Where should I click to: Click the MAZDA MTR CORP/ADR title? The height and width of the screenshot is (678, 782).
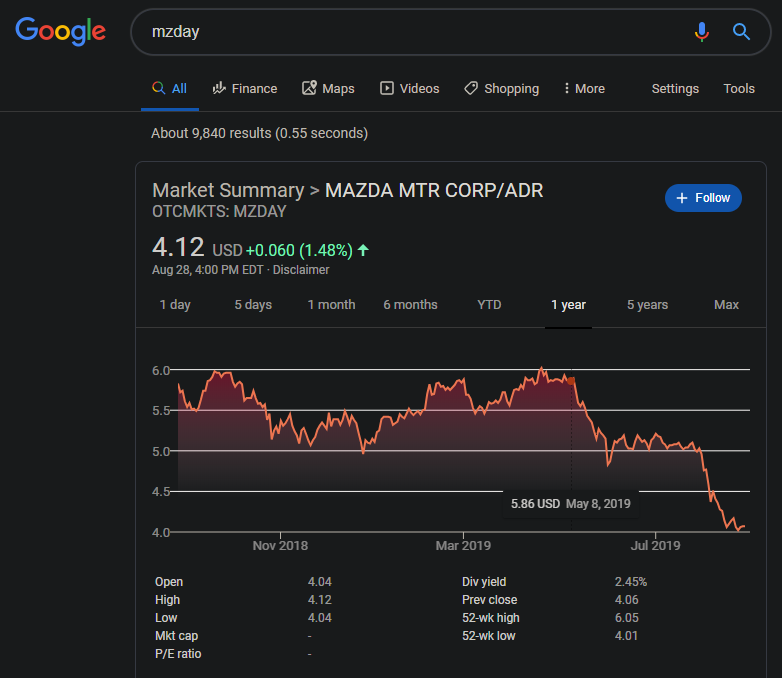tap(434, 191)
